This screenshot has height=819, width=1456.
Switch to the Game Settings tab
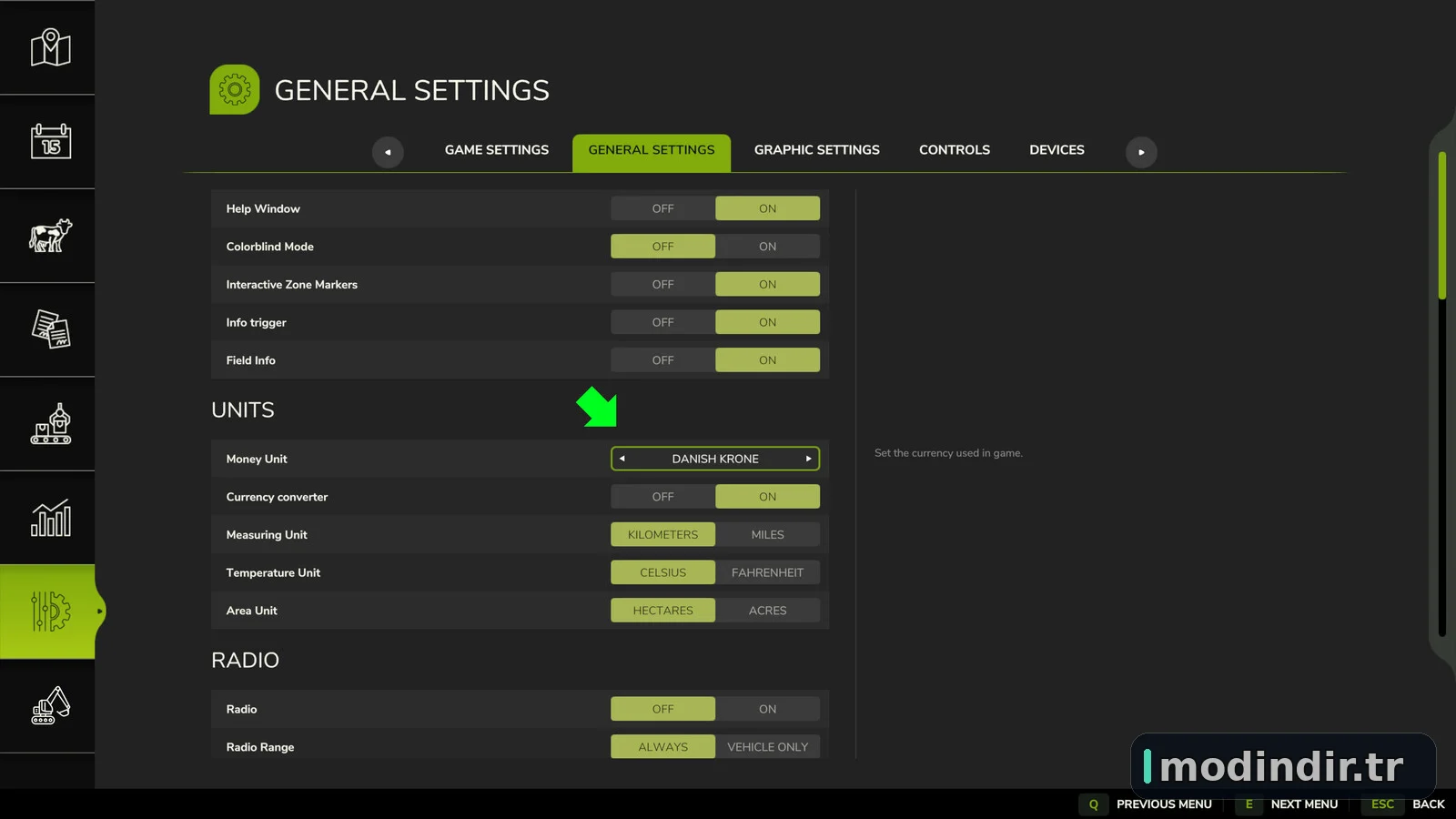click(497, 150)
